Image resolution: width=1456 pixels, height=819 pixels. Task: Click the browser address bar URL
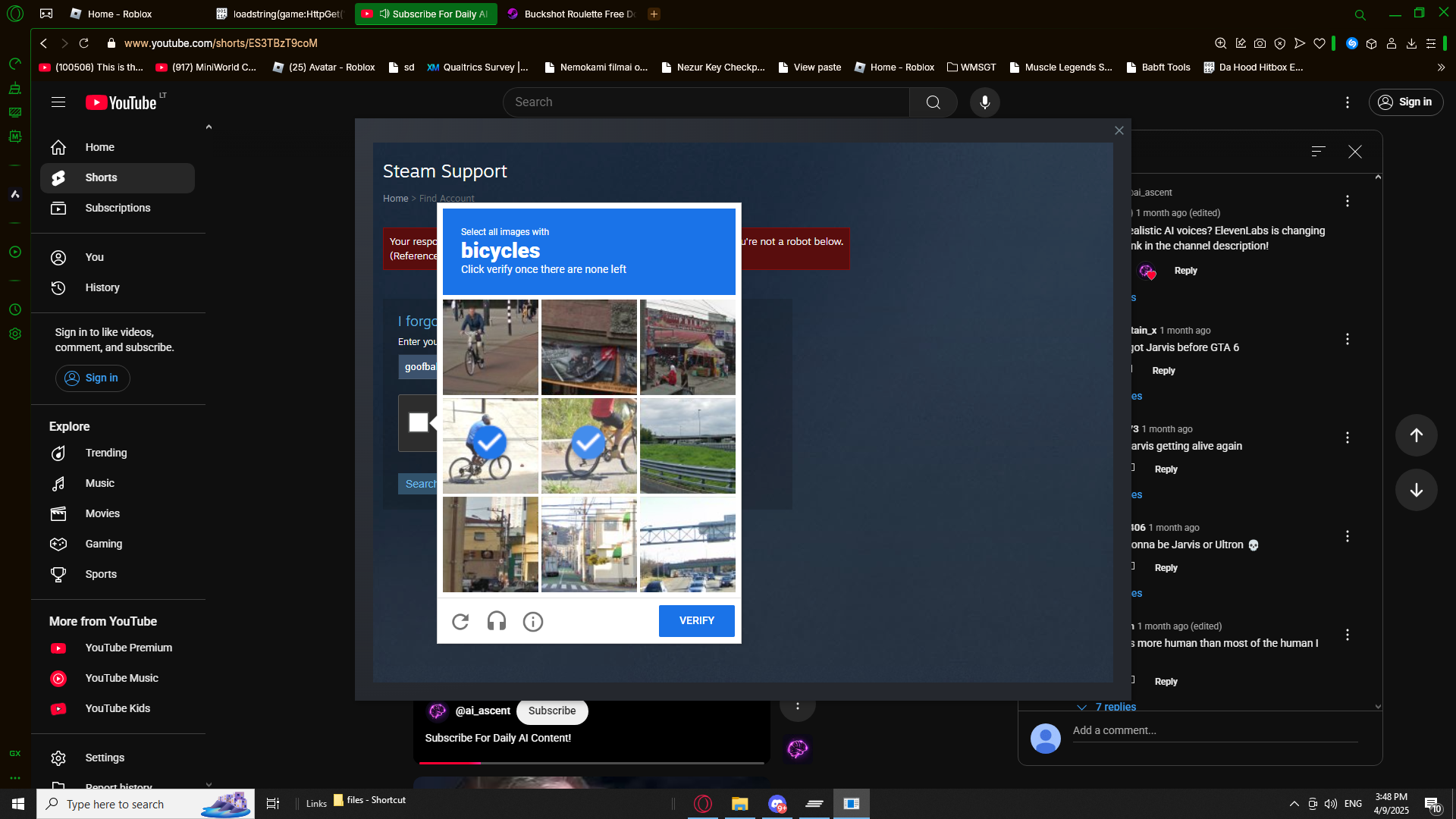221,43
